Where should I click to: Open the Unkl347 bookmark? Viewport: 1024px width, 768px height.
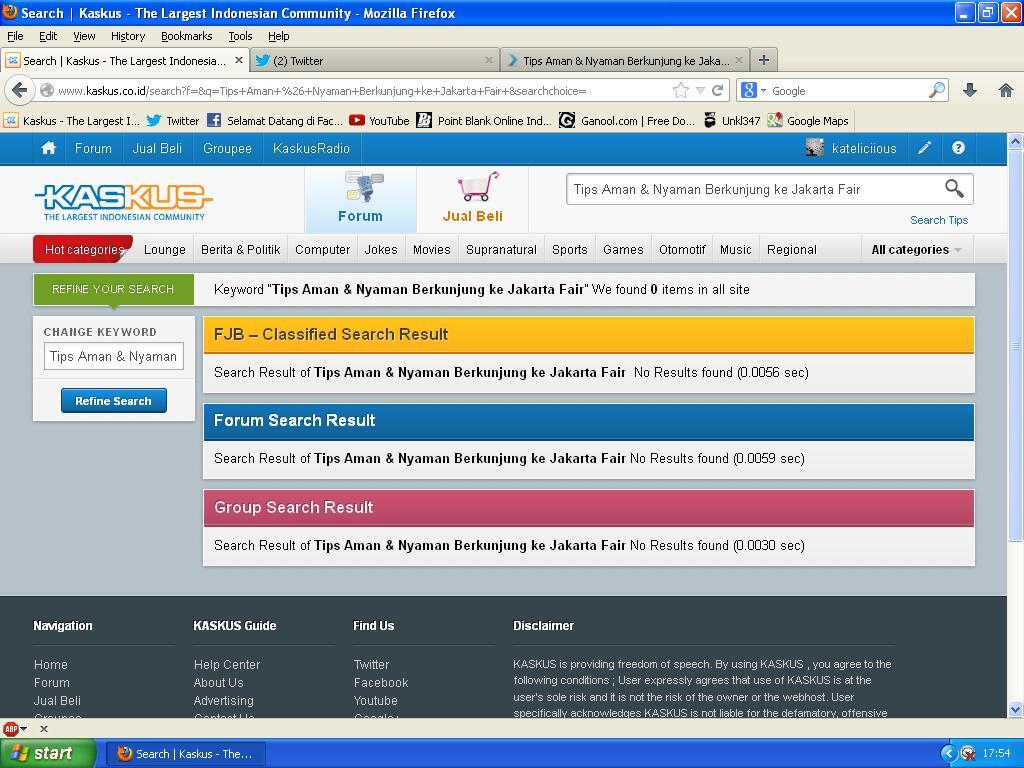[x=731, y=121]
